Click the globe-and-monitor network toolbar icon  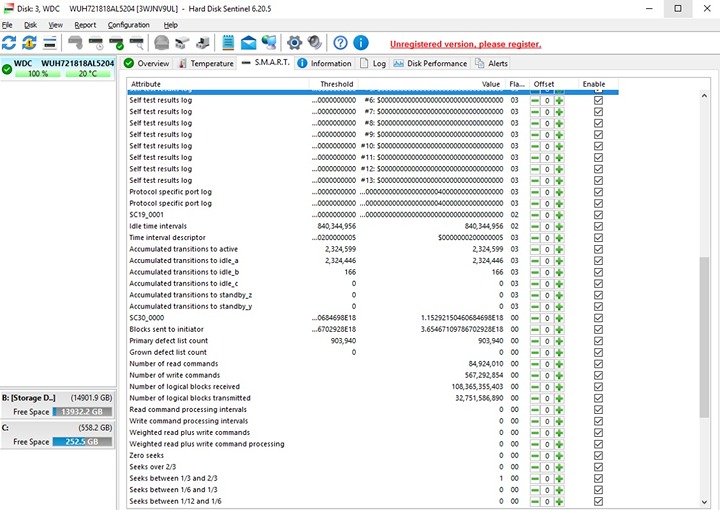click(269, 43)
